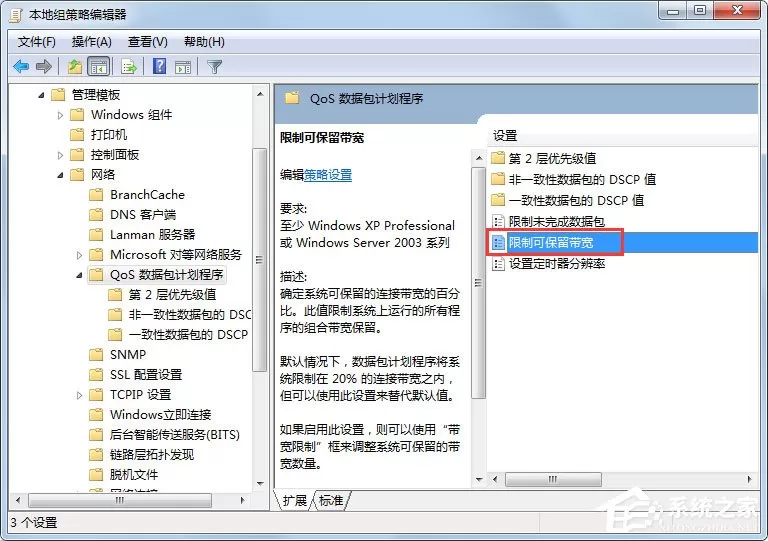Click tree pane vertical scrollbar thumb
This screenshot has width=768, height=541.
pyautogui.click(x=260, y=259)
